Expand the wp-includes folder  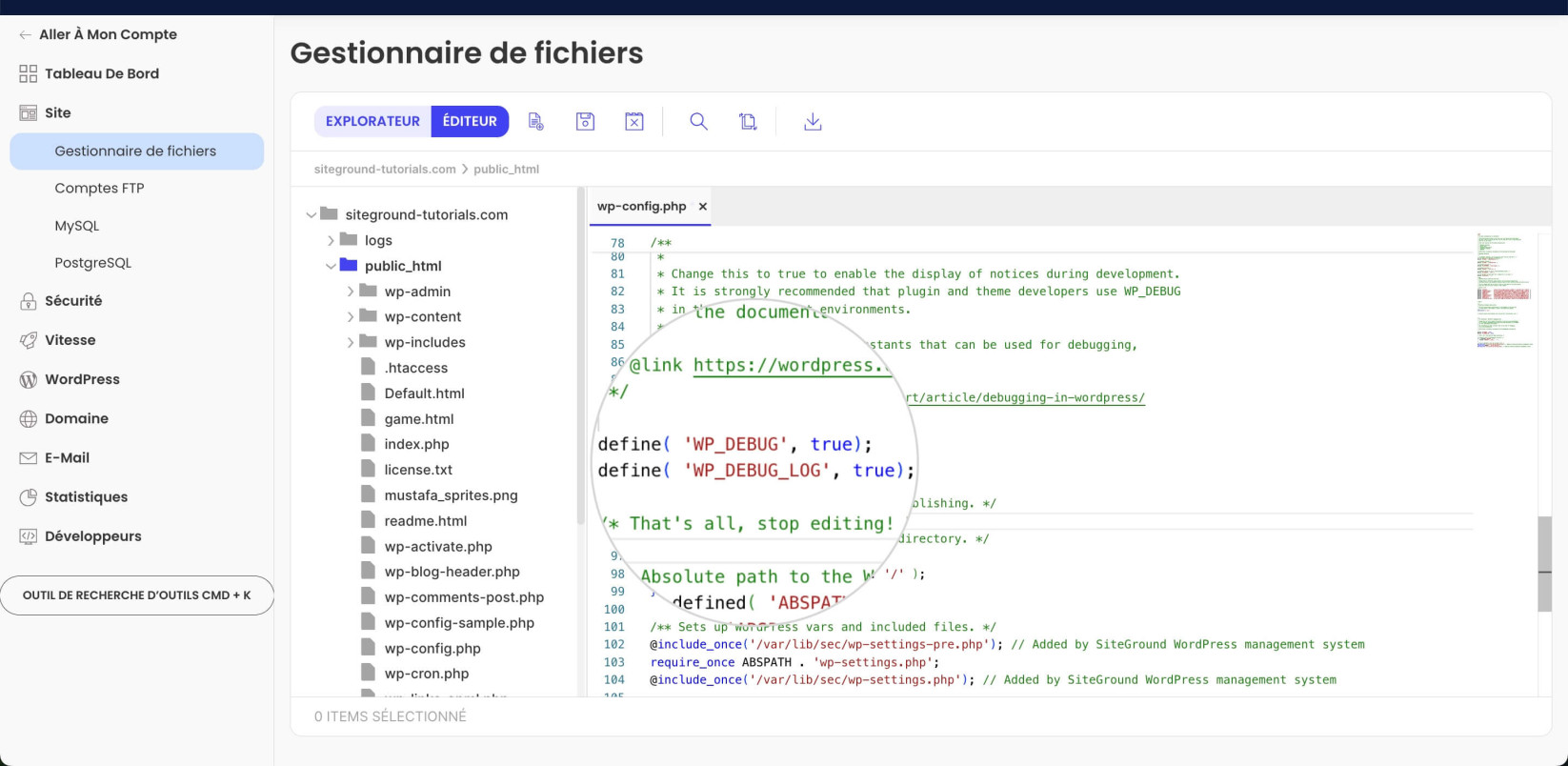(x=350, y=343)
